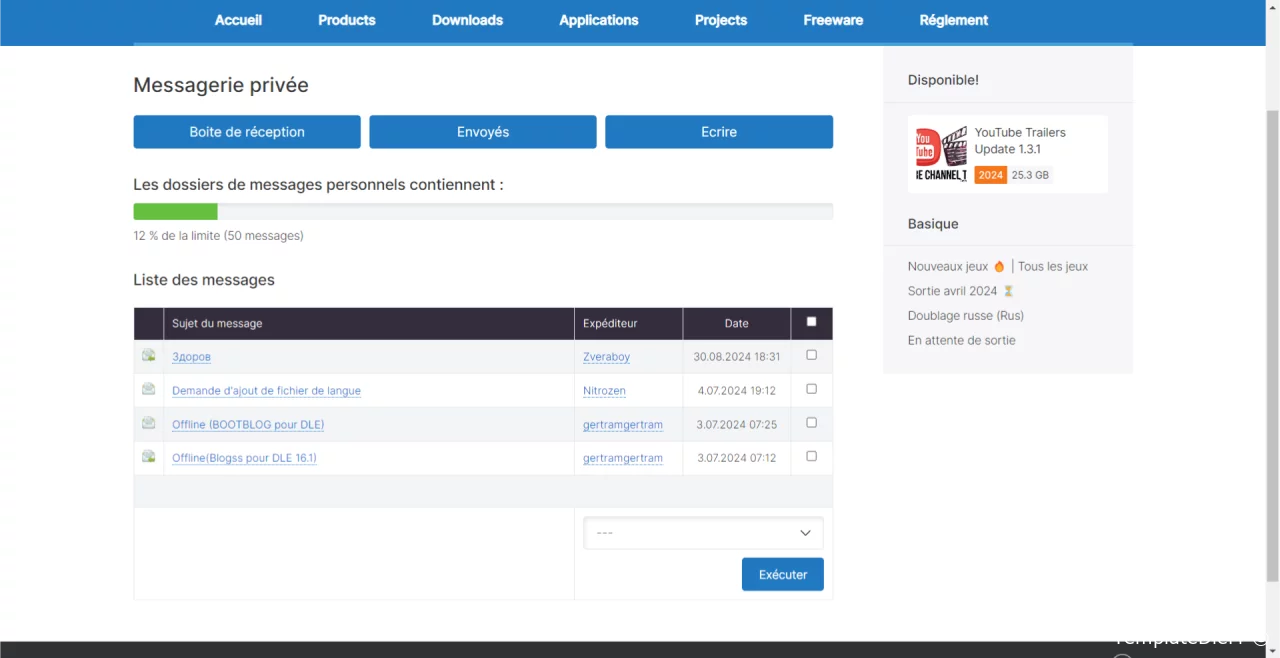
Task: Toggle the select-all checkbox in table header
Action: [x=811, y=322]
